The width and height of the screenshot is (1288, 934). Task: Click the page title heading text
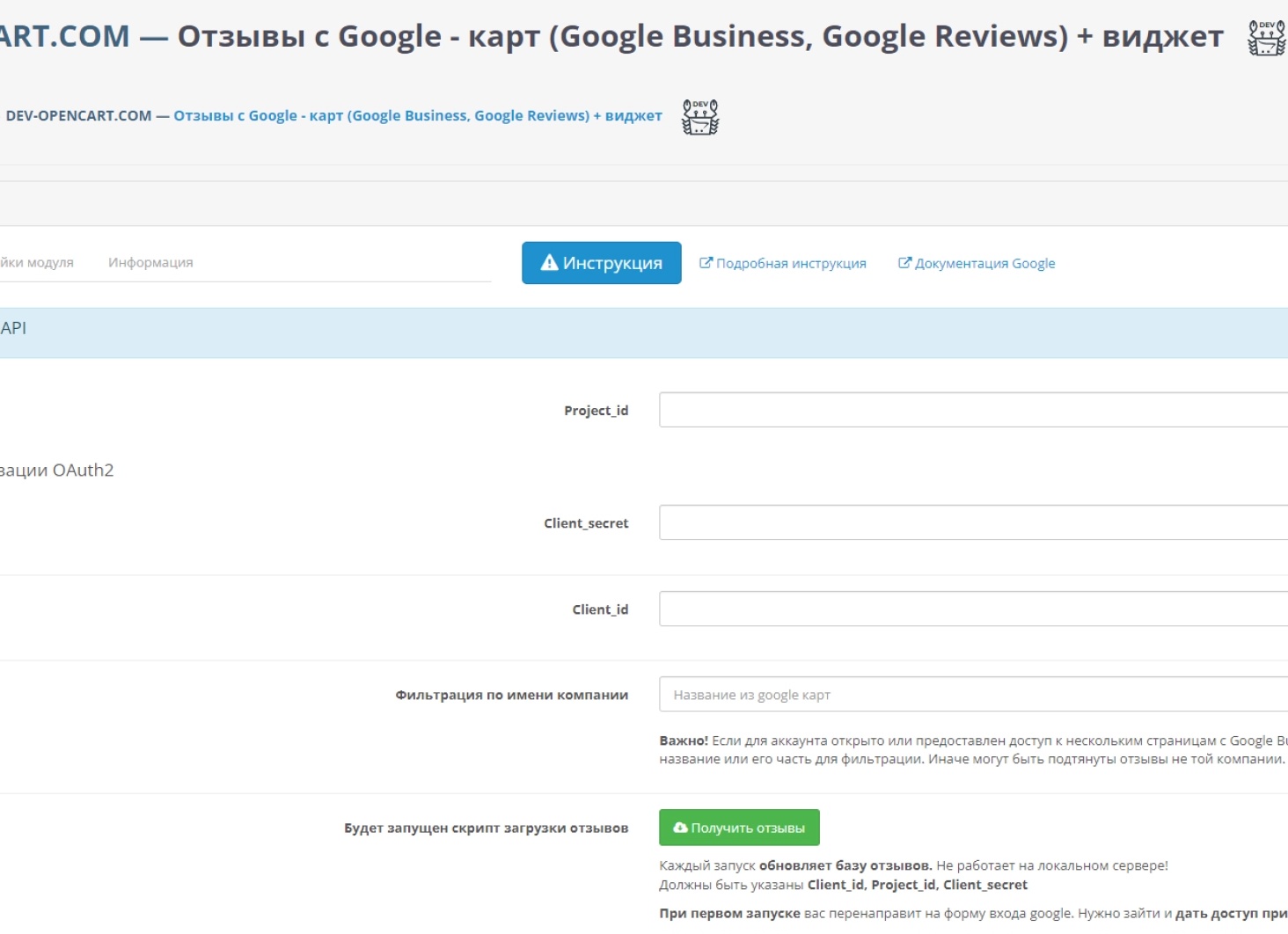tap(611, 36)
